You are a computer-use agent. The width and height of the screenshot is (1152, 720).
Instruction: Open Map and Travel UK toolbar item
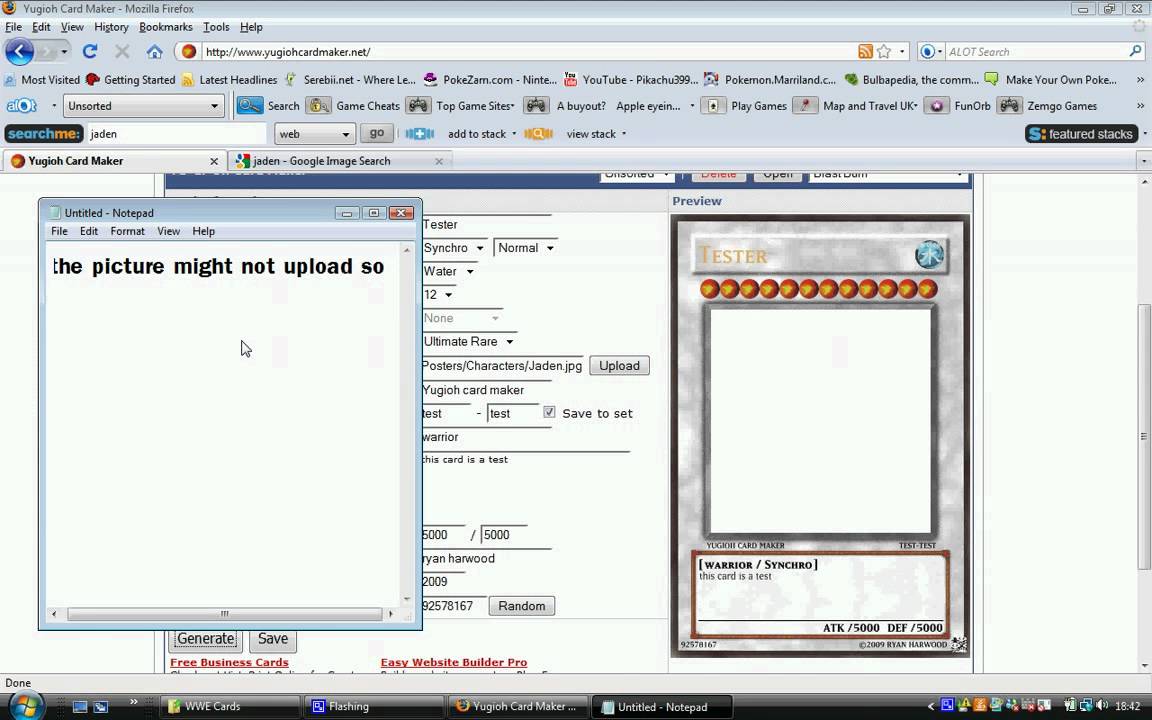[857, 106]
